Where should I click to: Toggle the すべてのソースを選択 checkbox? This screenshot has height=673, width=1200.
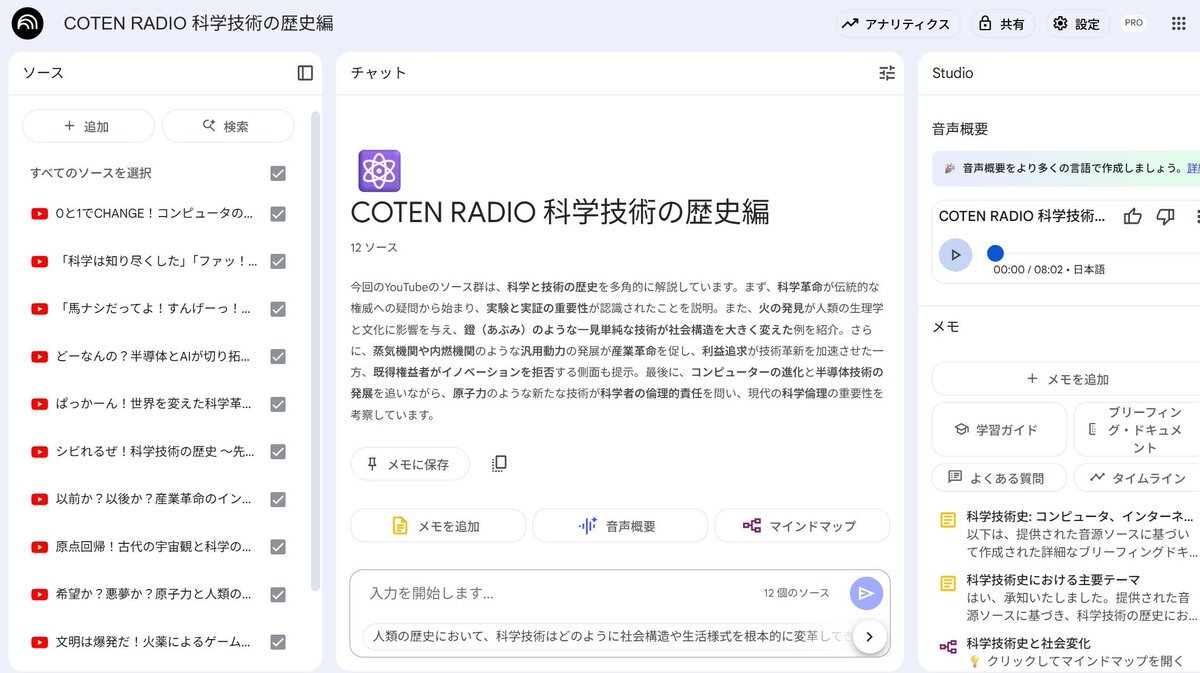click(x=278, y=173)
